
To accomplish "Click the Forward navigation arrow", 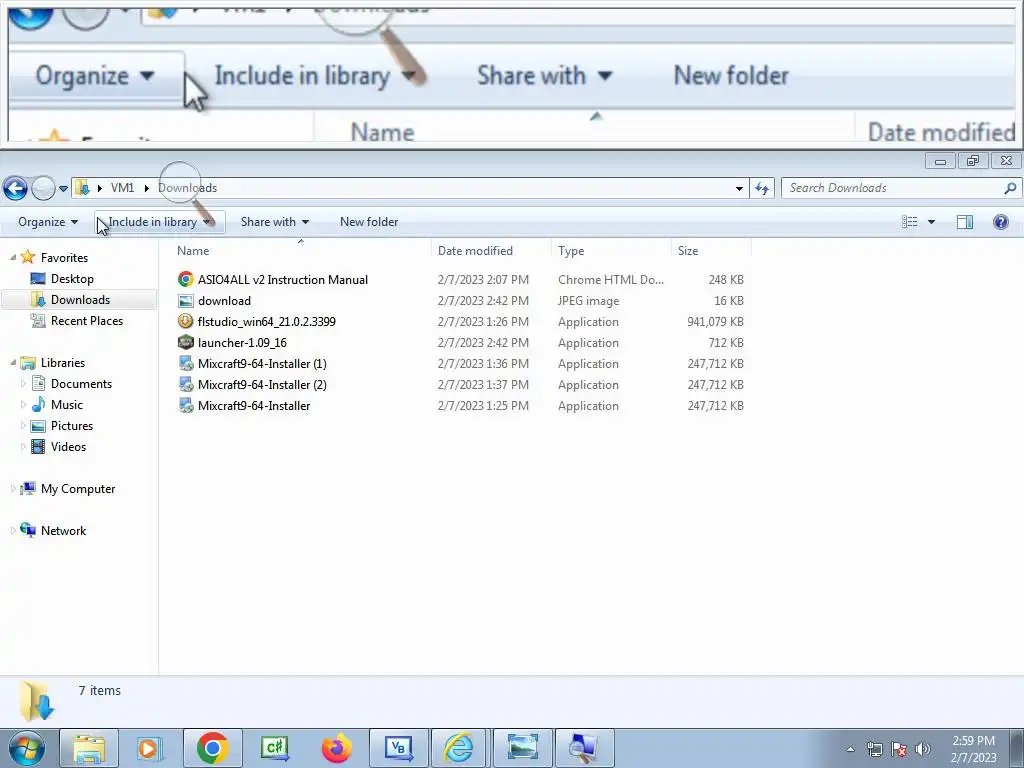I will (x=44, y=189).
